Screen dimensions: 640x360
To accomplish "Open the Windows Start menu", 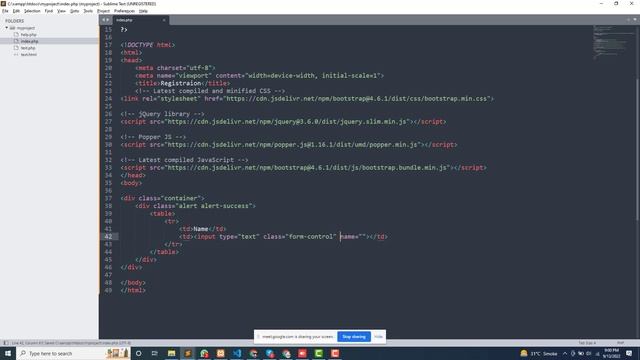I will pos(8,353).
